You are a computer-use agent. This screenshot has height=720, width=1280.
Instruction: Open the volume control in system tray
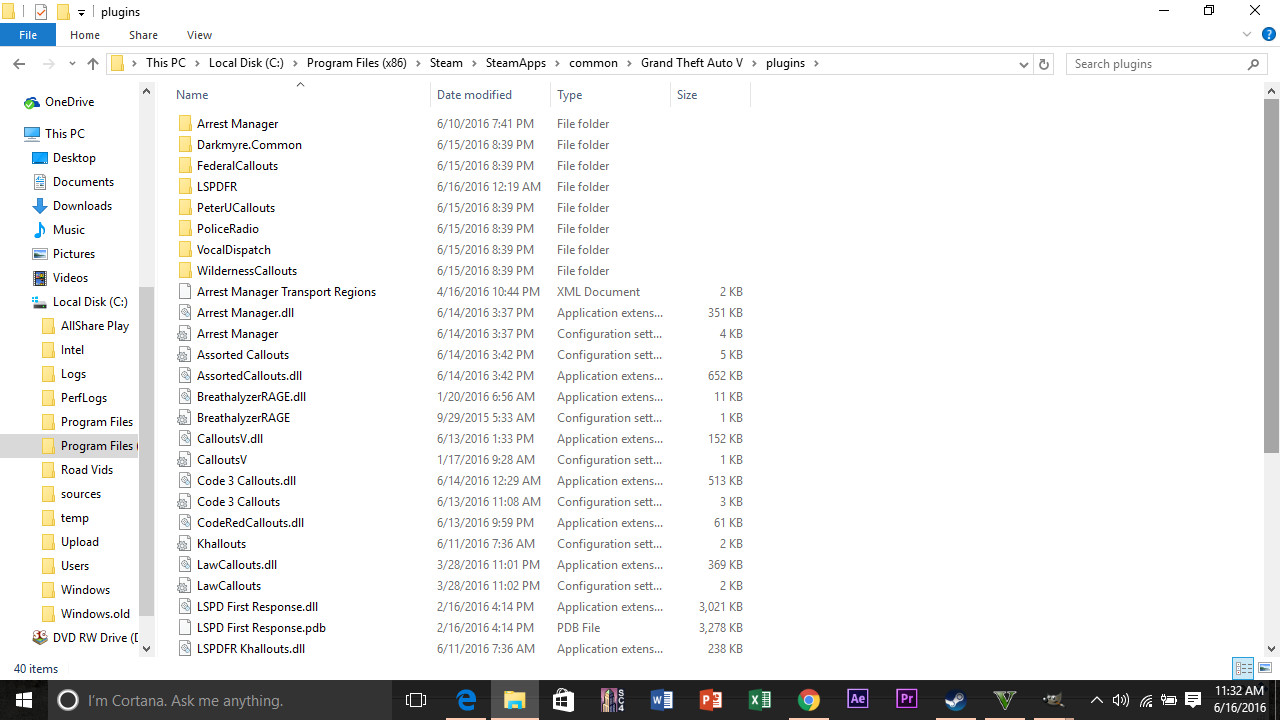[1121, 701]
